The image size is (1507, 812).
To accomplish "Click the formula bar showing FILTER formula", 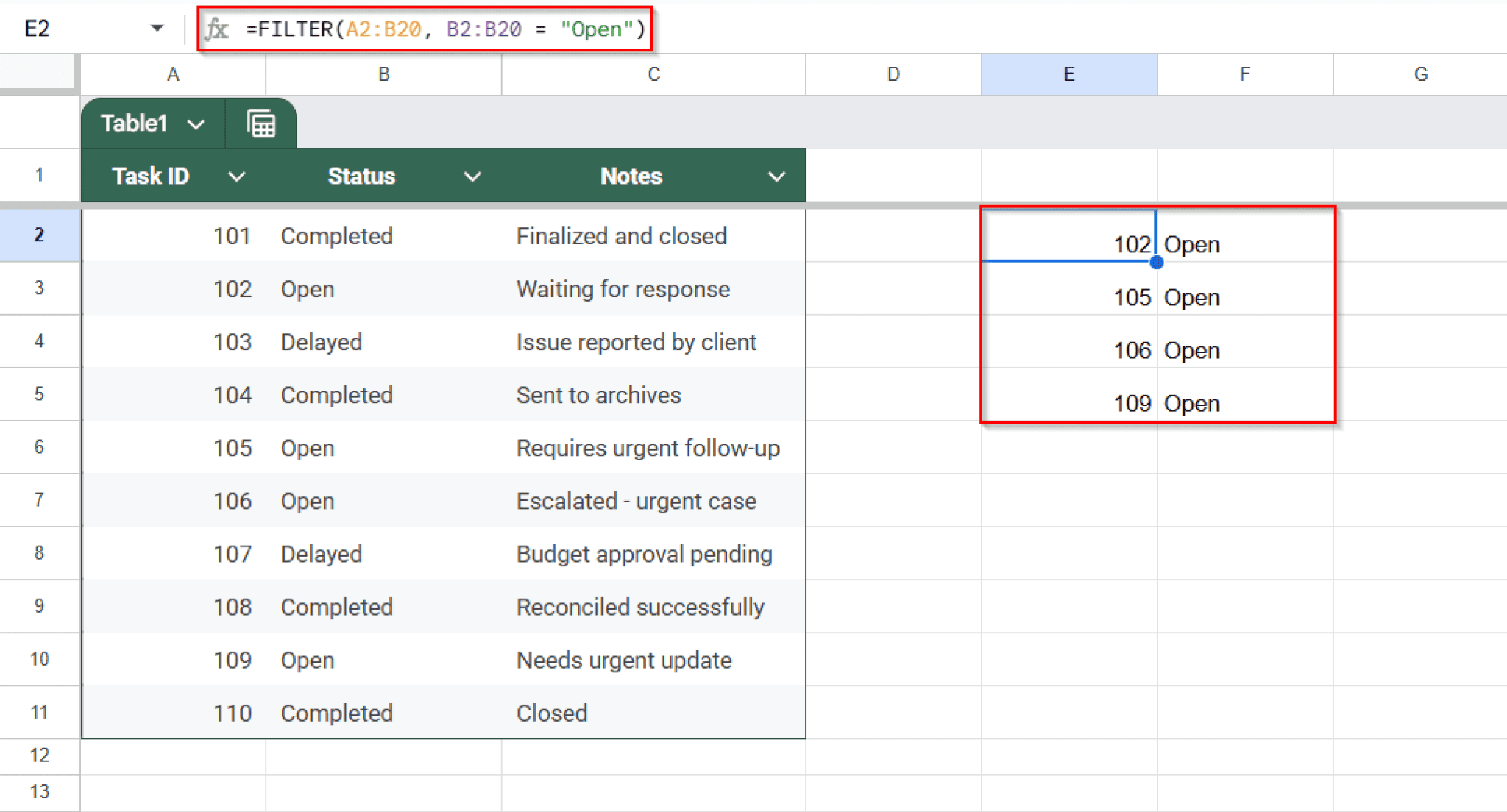I will [442, 29].
